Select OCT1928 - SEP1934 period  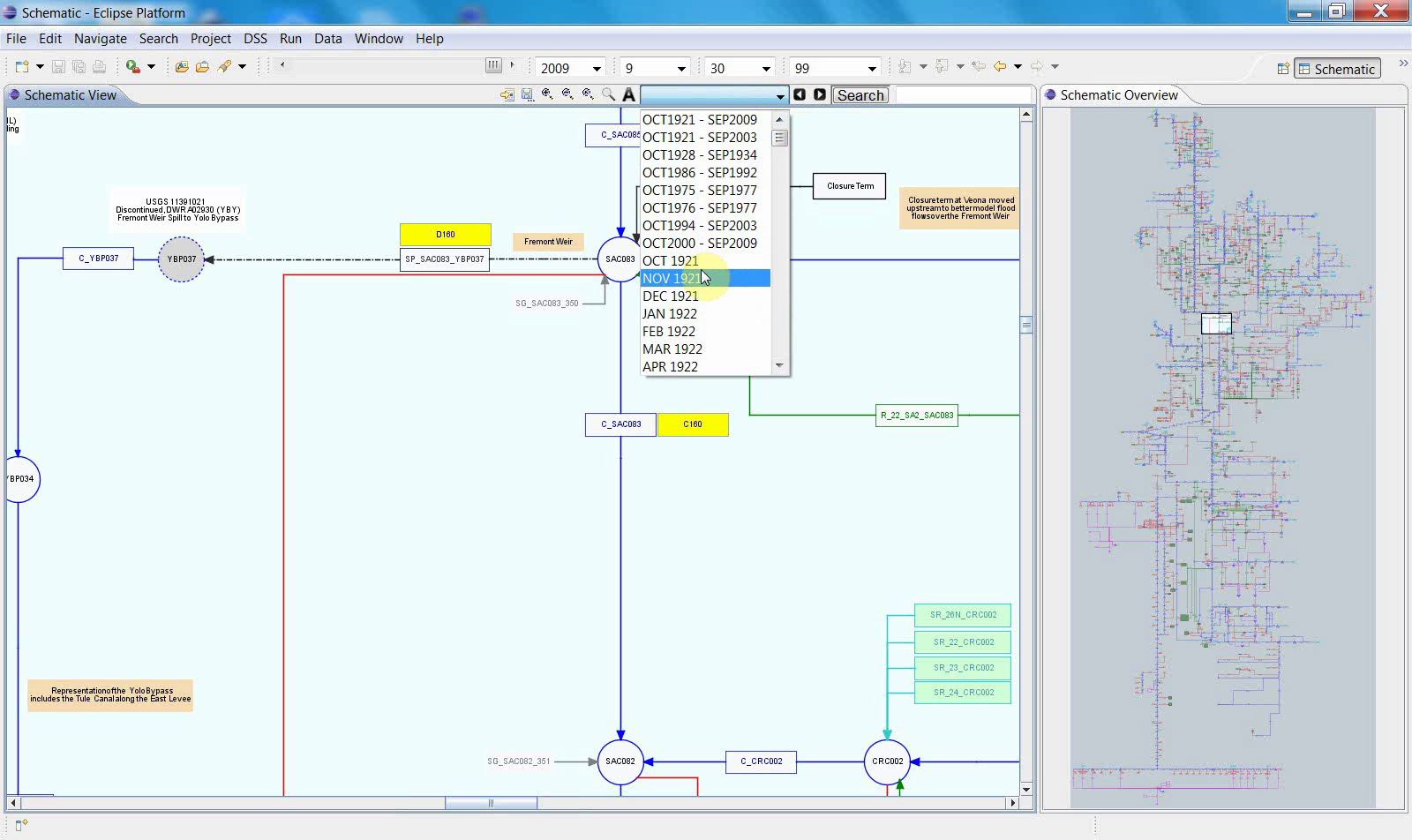click(x=706, y=155)
